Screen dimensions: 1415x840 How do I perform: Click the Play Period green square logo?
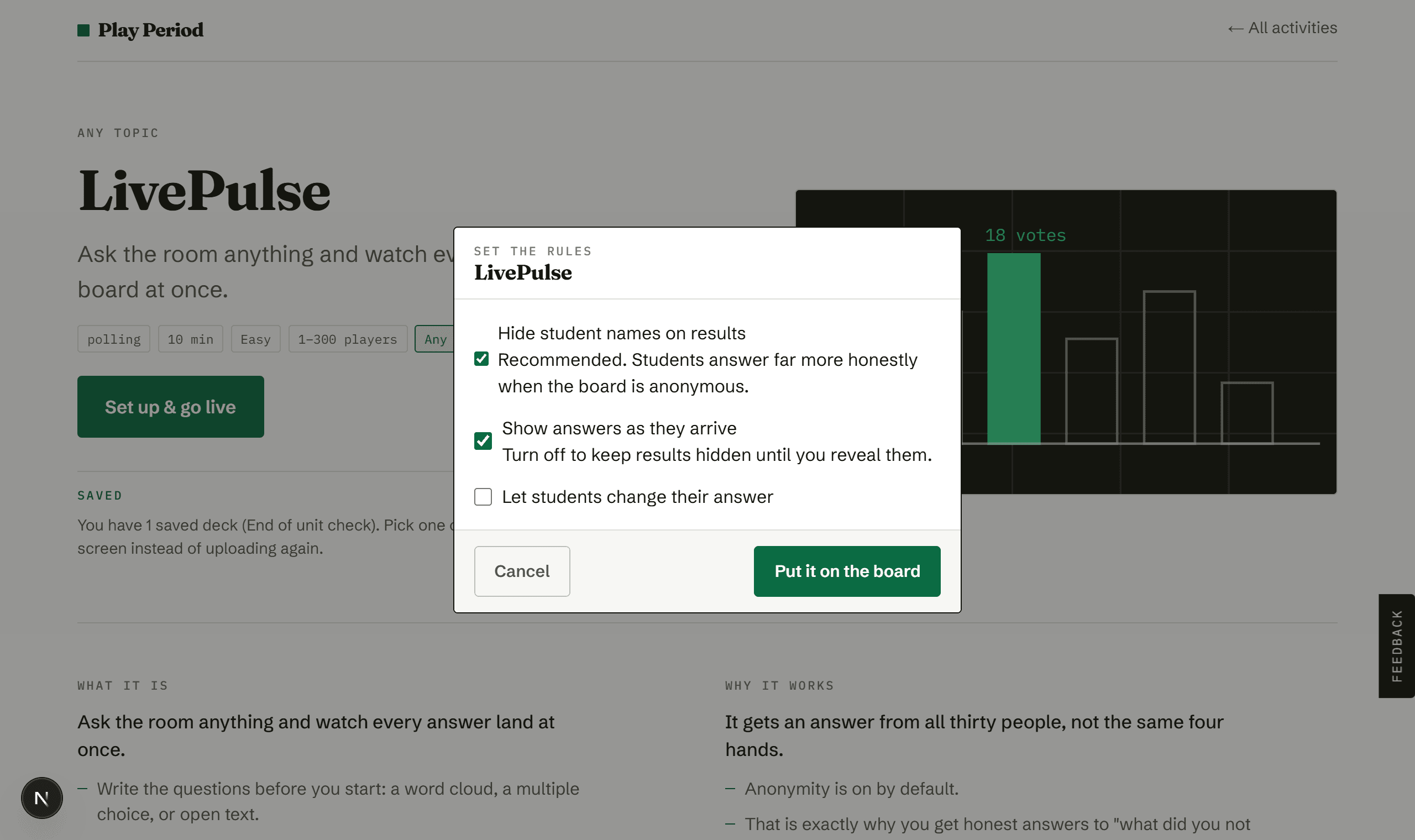coord(83,30)
